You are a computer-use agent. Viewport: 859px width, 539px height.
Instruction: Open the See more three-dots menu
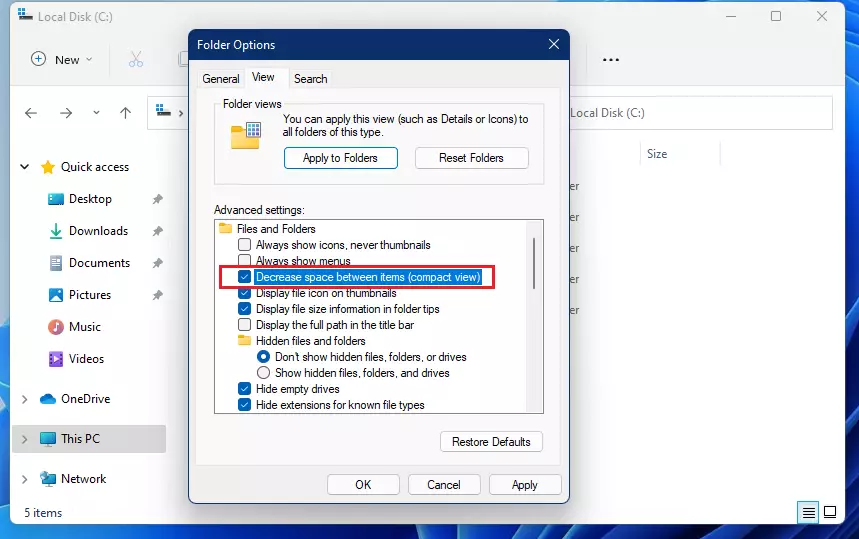point(611,60)
